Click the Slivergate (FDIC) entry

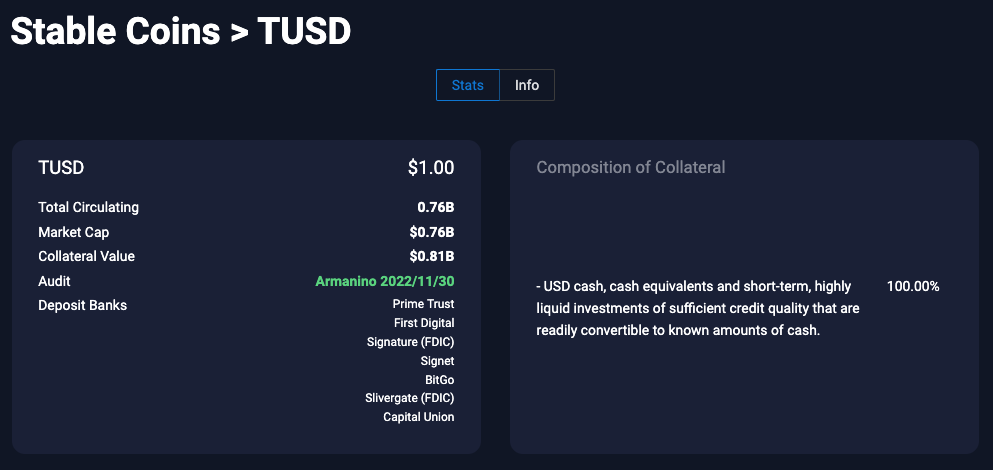click(x=409, y=398)
